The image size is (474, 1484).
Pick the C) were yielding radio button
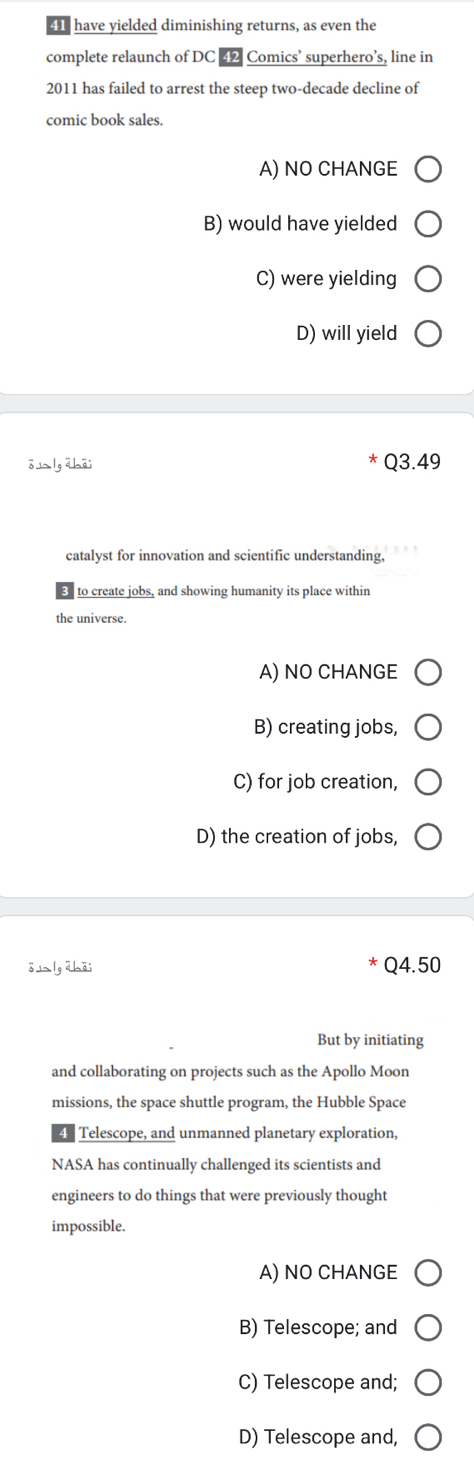coord(428,278)
